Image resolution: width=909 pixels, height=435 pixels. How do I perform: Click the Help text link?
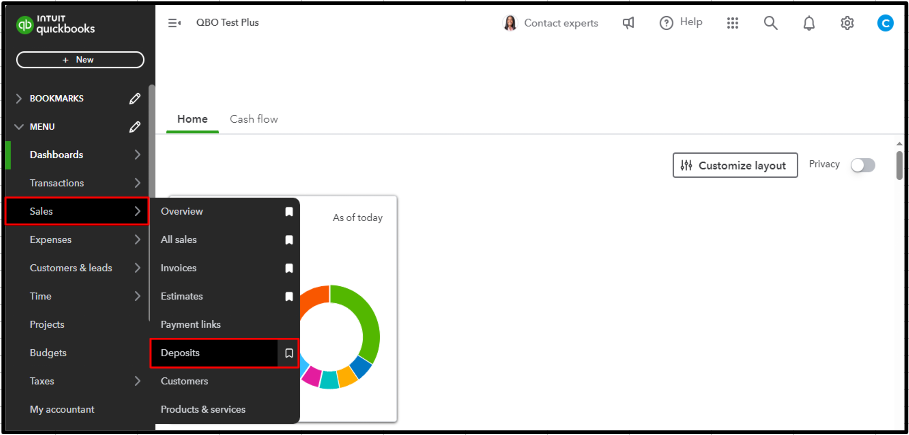691,22
